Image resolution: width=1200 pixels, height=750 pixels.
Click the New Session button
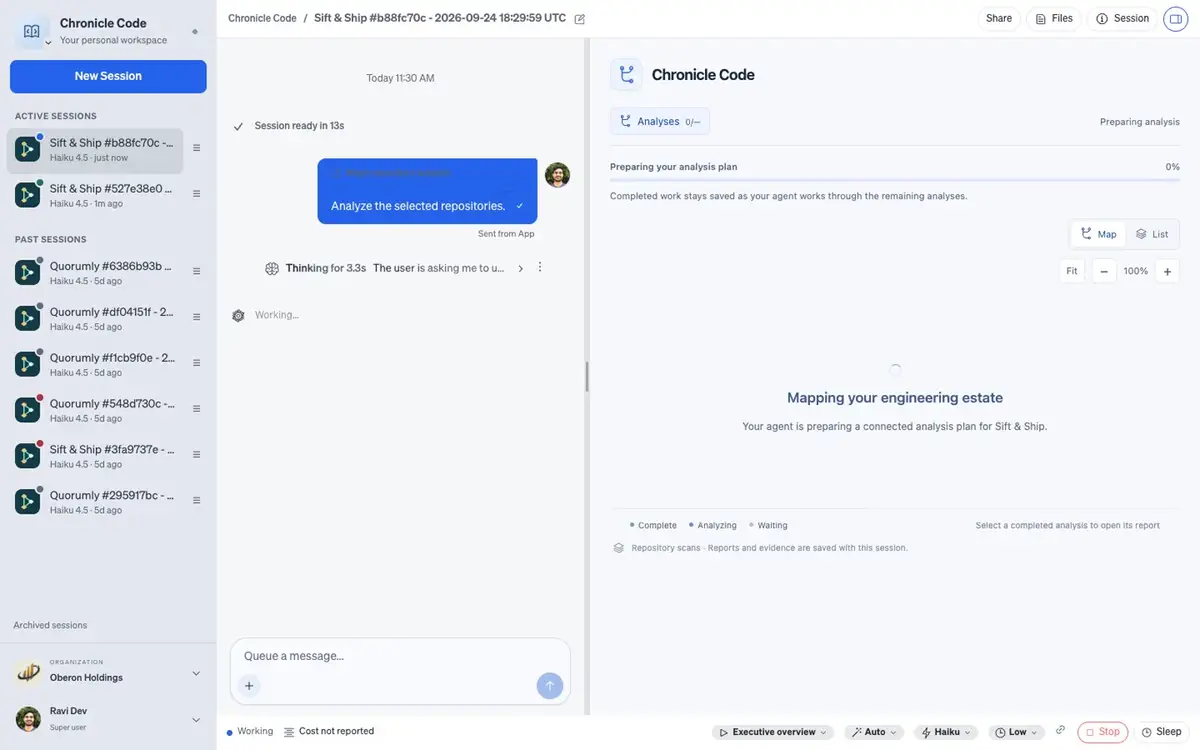(x=108, y=76)
